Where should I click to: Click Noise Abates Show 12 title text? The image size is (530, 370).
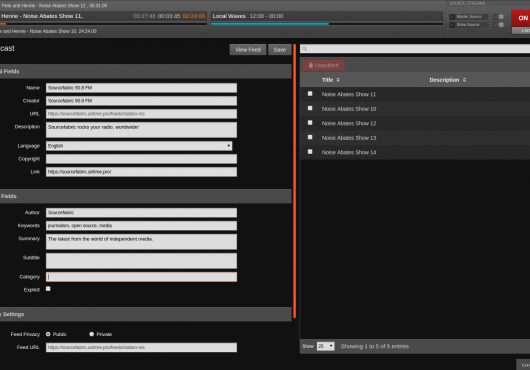click(348, 123)
